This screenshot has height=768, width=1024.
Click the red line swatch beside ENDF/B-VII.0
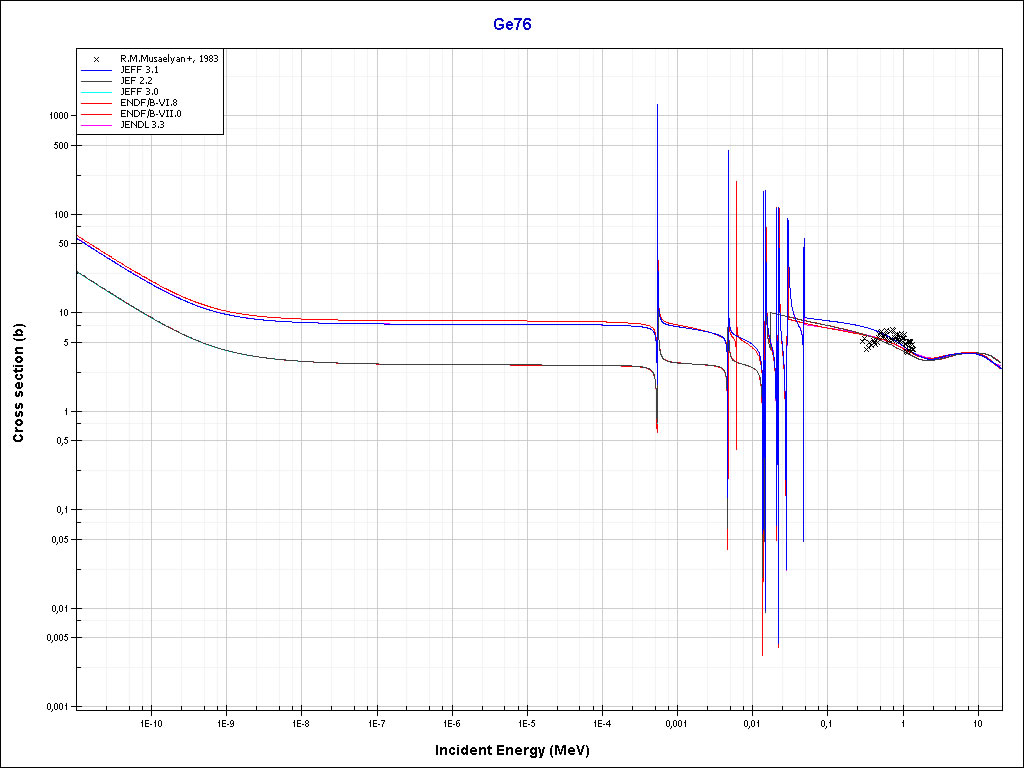click(96, 114)
